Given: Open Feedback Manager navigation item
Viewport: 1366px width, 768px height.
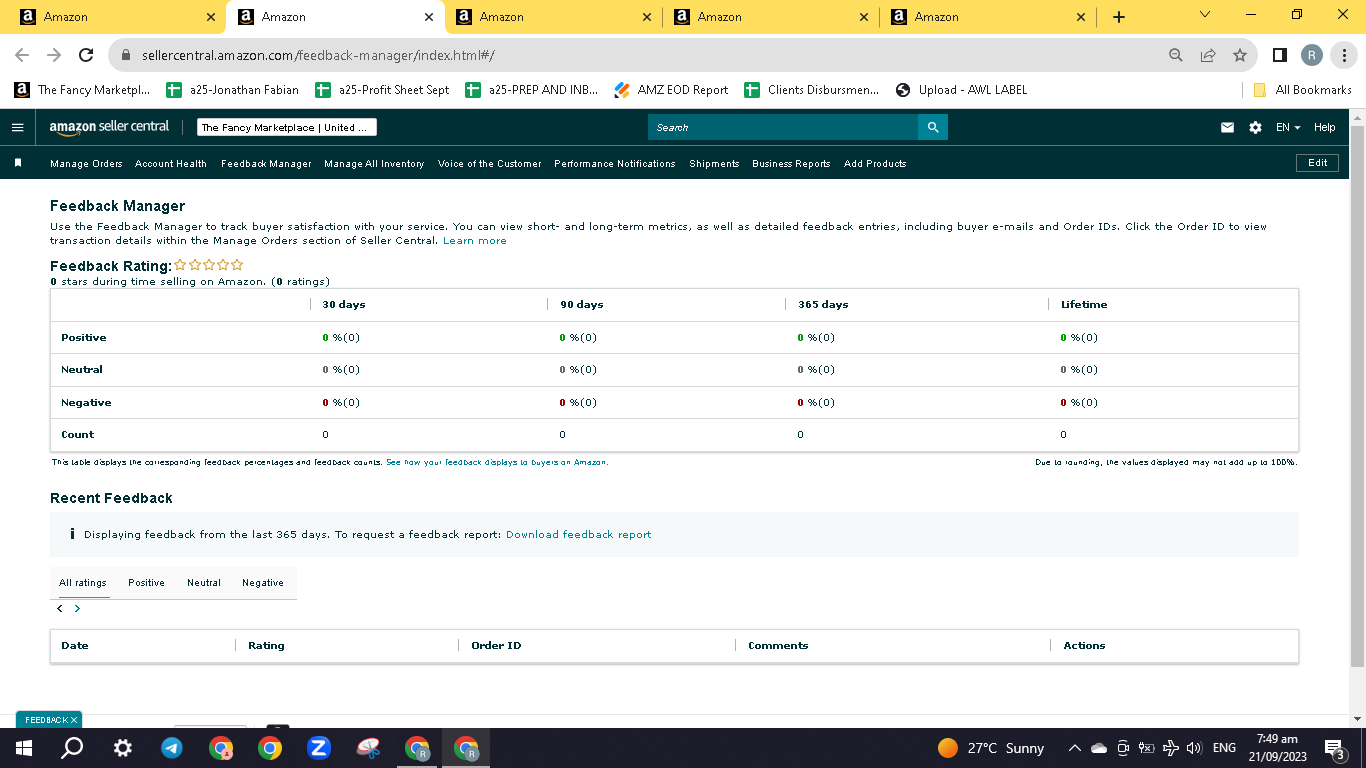Looking at the screenshot, I should click(x=266, y=164).
